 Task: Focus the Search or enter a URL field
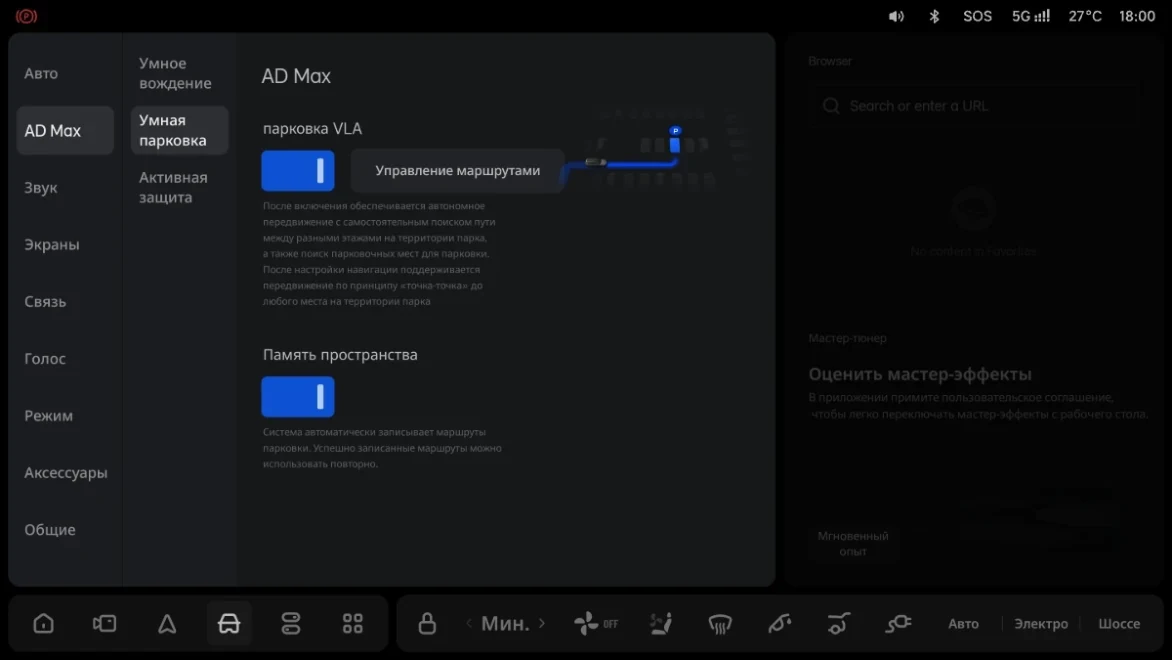click(x=975, y=106)
